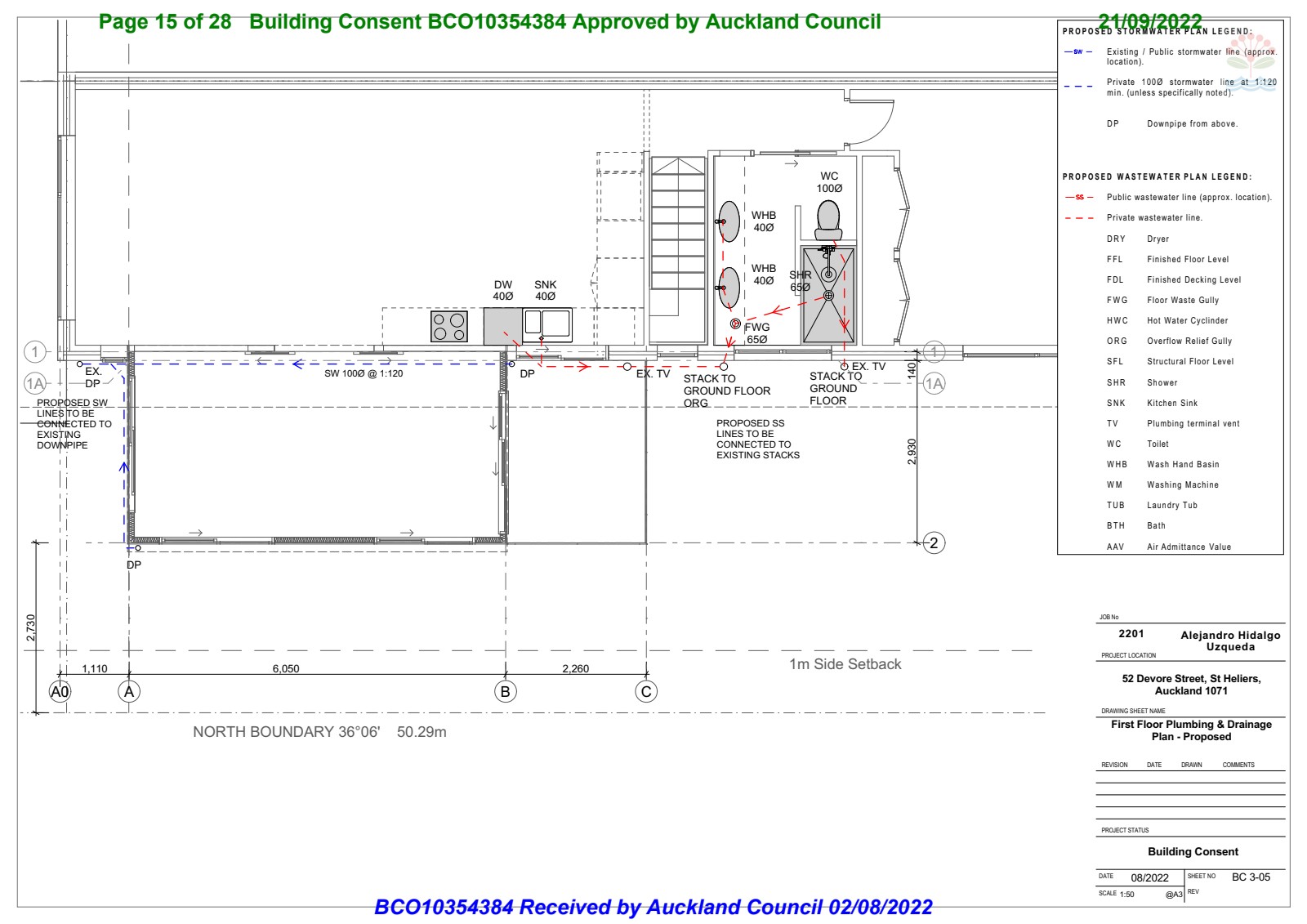Click the Overflow Relief Gully legend entry
Screen dimensions: 1307x924
[1170, 341]
